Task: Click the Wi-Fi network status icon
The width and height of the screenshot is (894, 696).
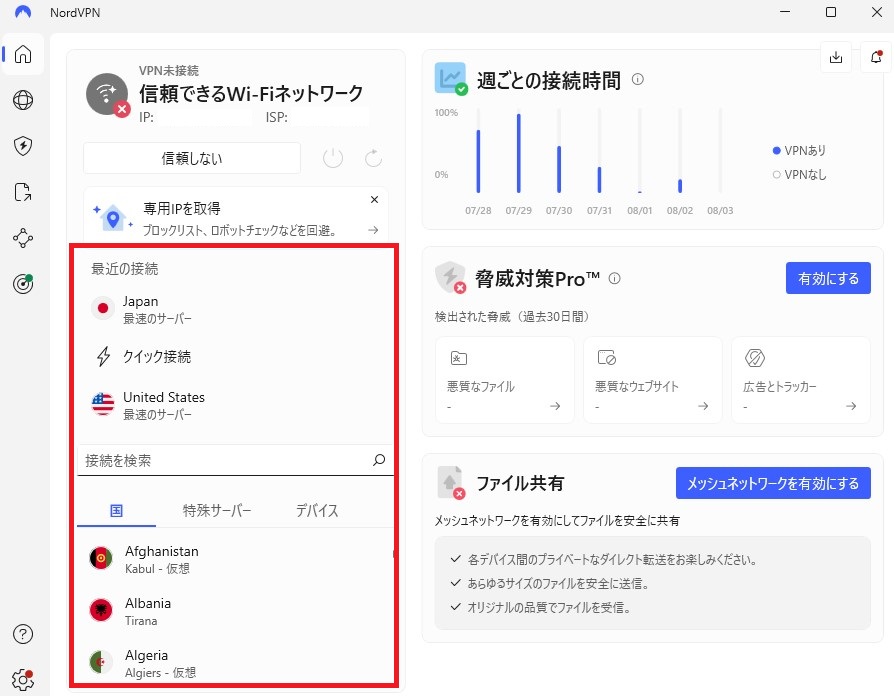Action: coord(108,95)
